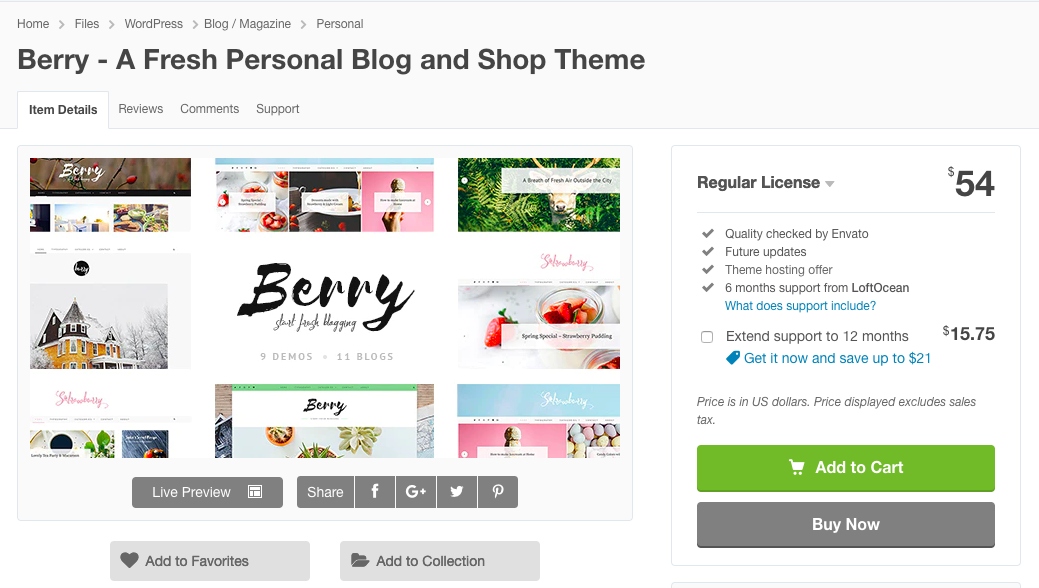Open the Live Preview of the theme
Viewport: 1039px width, 588px height.
tap(207, 492)
